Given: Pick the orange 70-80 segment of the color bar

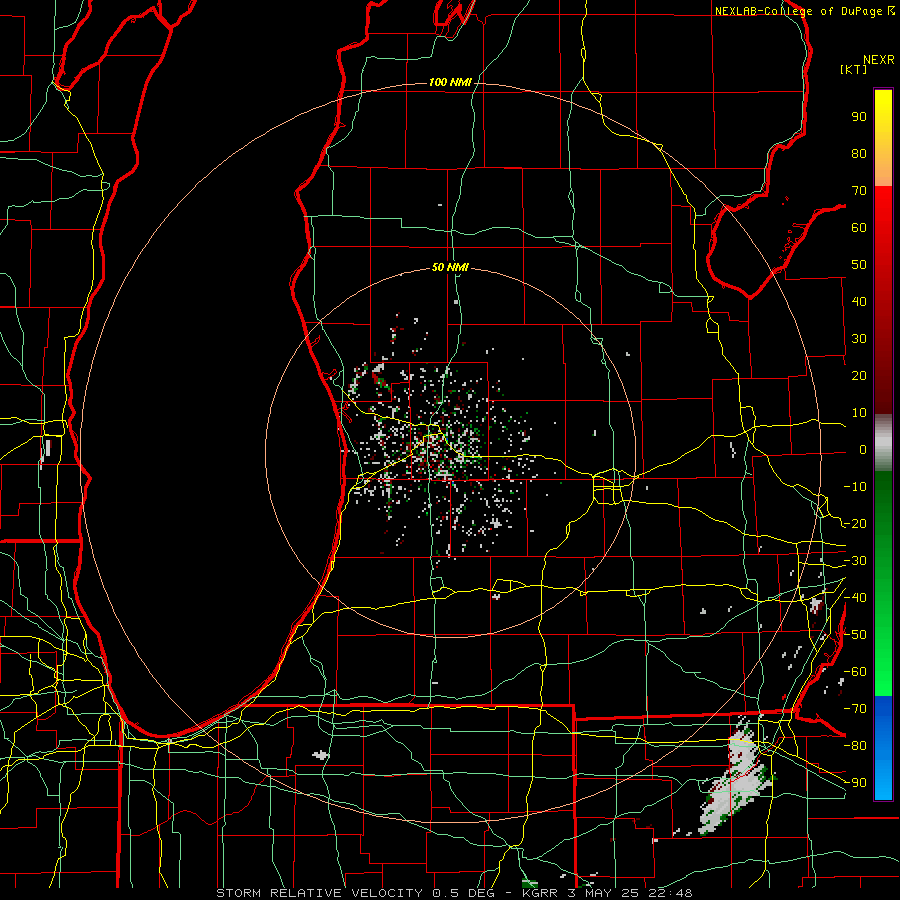Looking at the screenshot, I should click(883, 170).
